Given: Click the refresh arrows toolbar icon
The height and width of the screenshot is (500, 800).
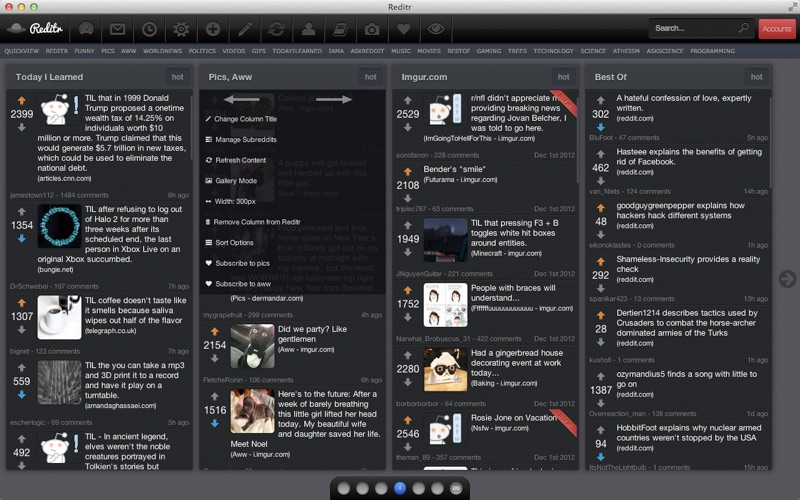Looking at the screenshot, I should pyautogui.click(x=276, y=29).
